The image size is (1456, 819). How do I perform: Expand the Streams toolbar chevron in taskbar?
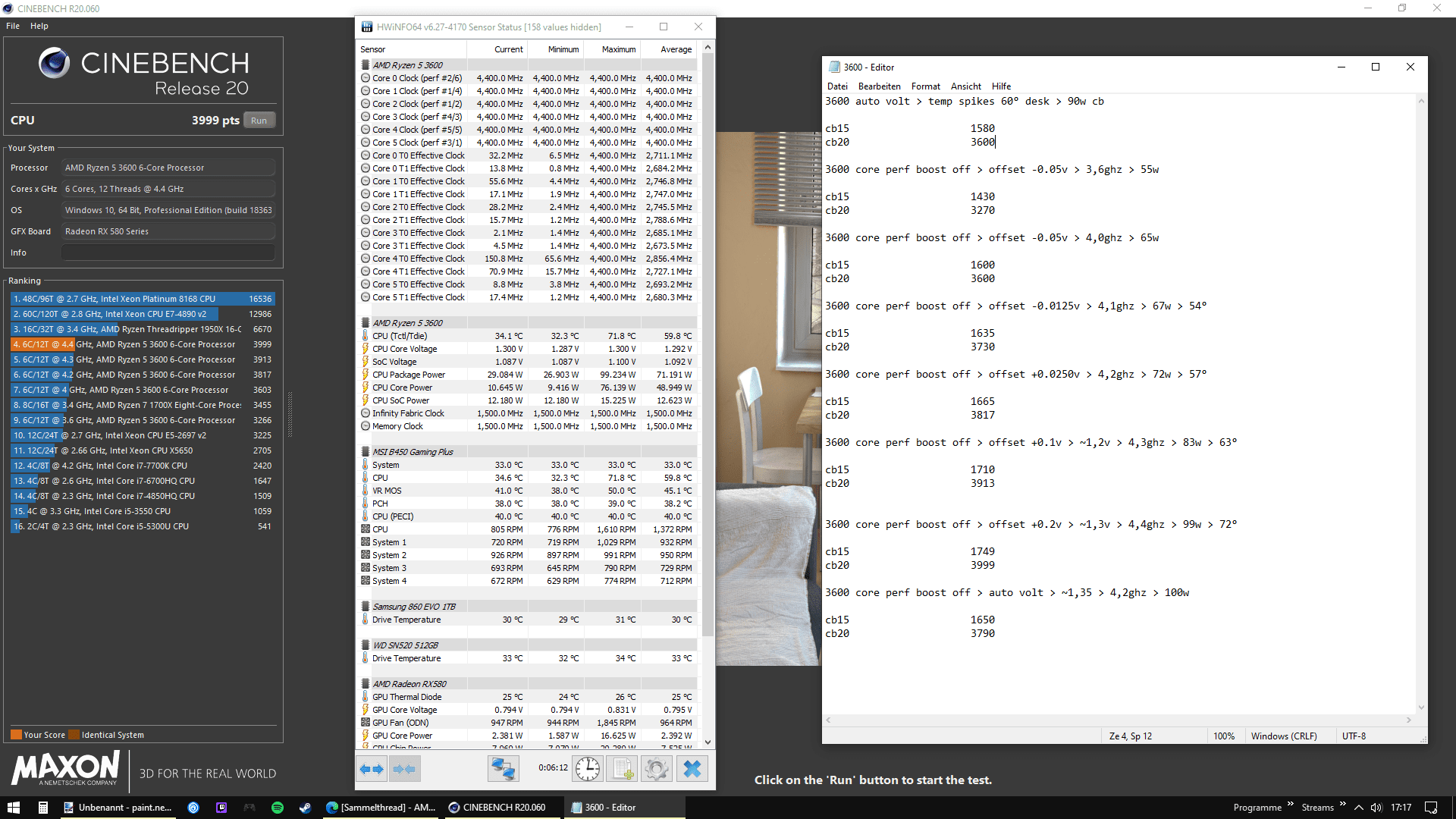(x=1342, y=805)
